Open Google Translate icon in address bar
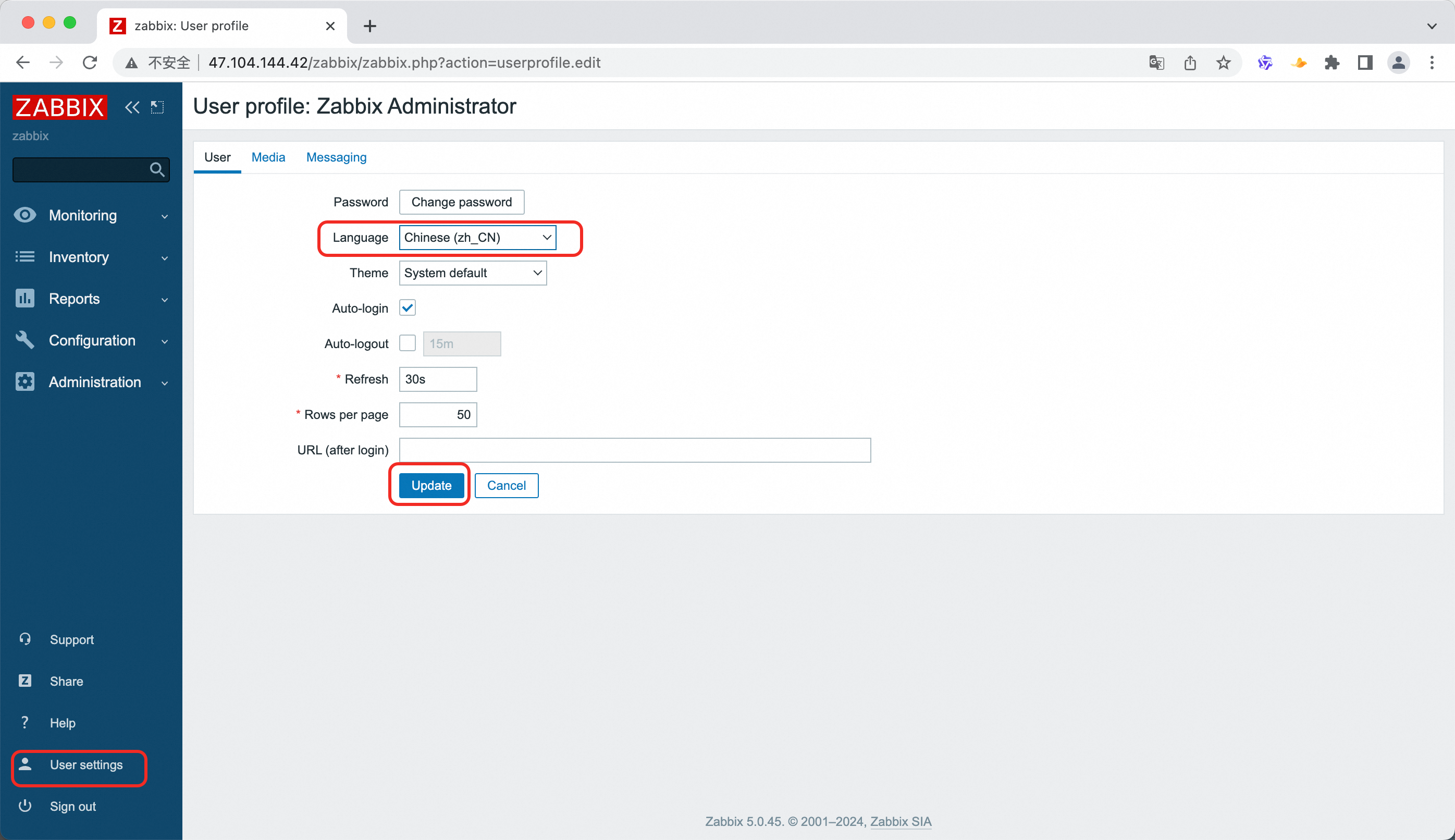 1156,63
